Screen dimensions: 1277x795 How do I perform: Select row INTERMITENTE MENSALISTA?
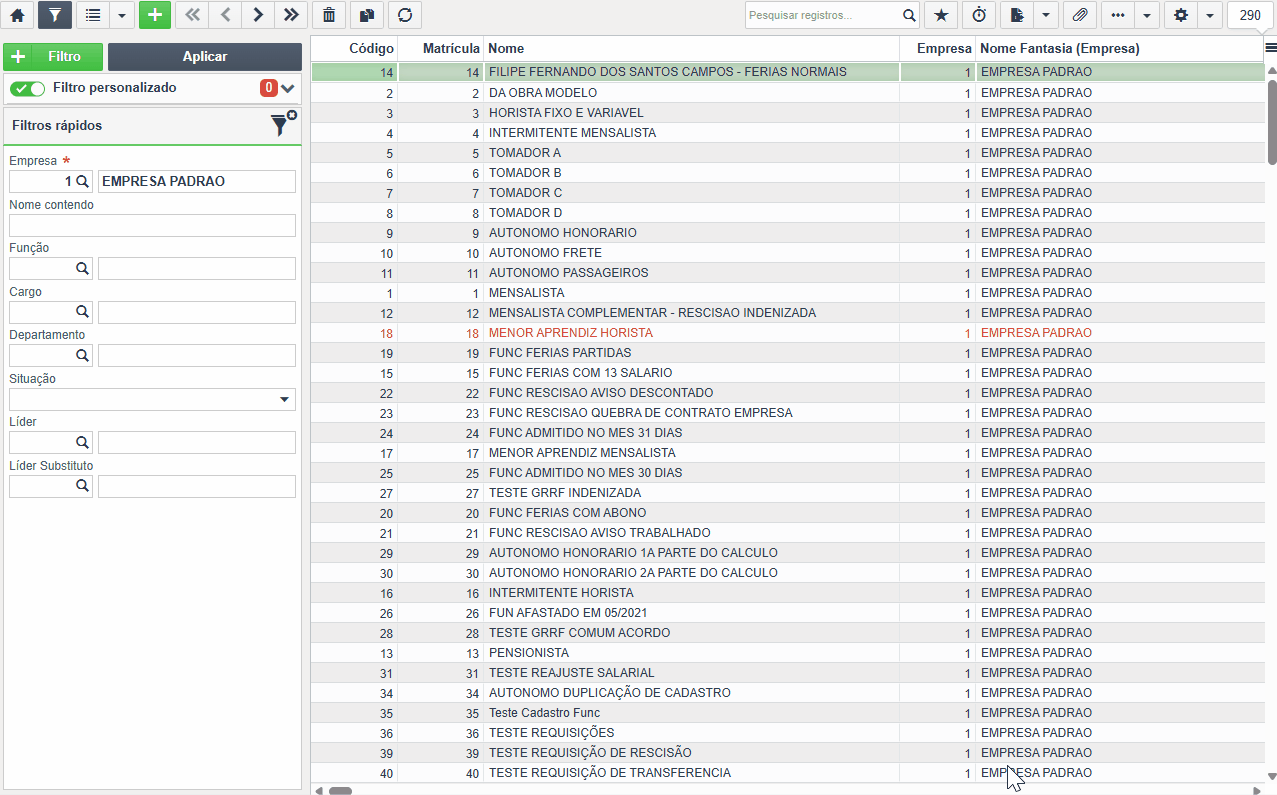tap(787, 133)
